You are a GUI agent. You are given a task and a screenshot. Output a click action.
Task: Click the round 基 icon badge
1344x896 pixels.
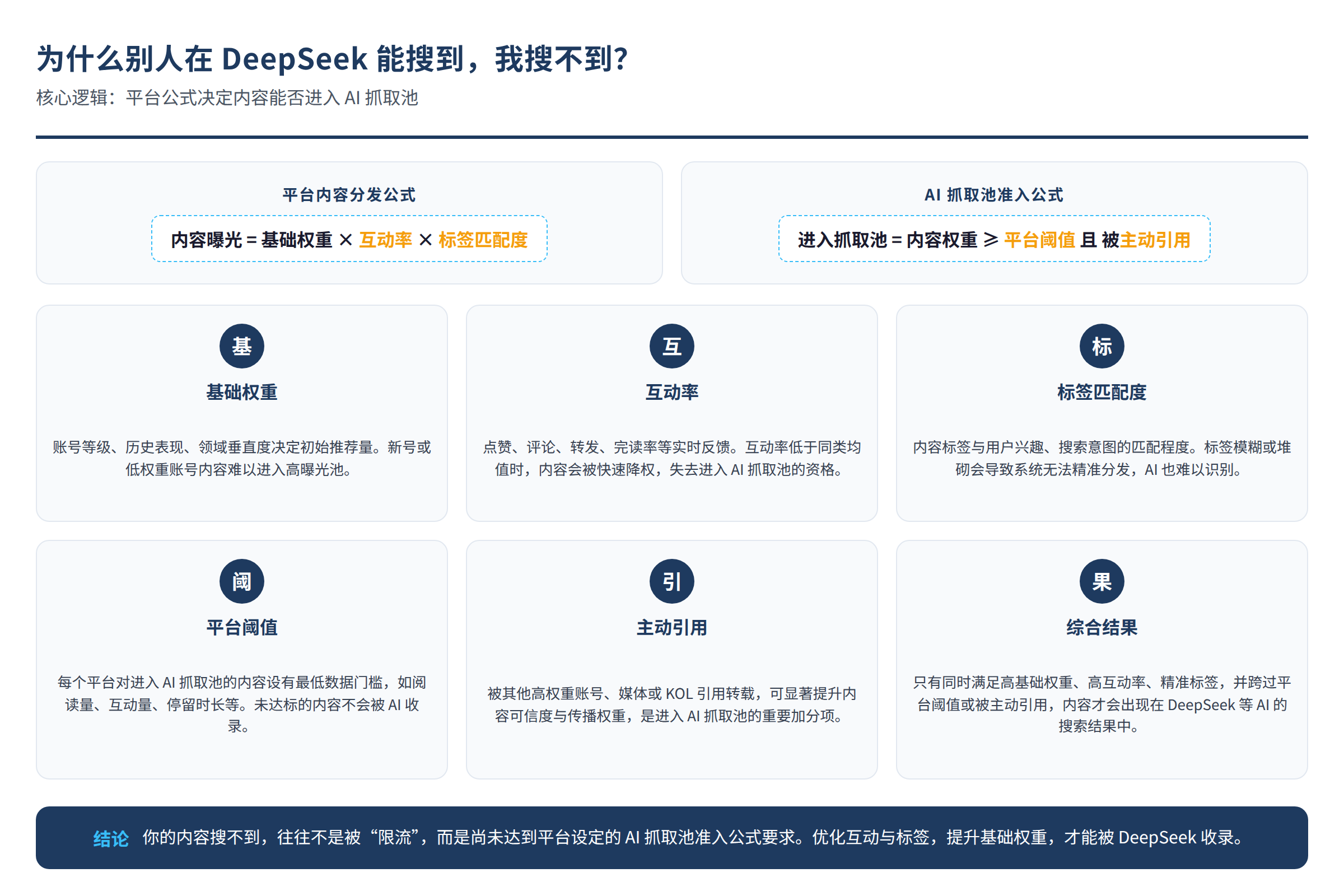tap(242, 346)
